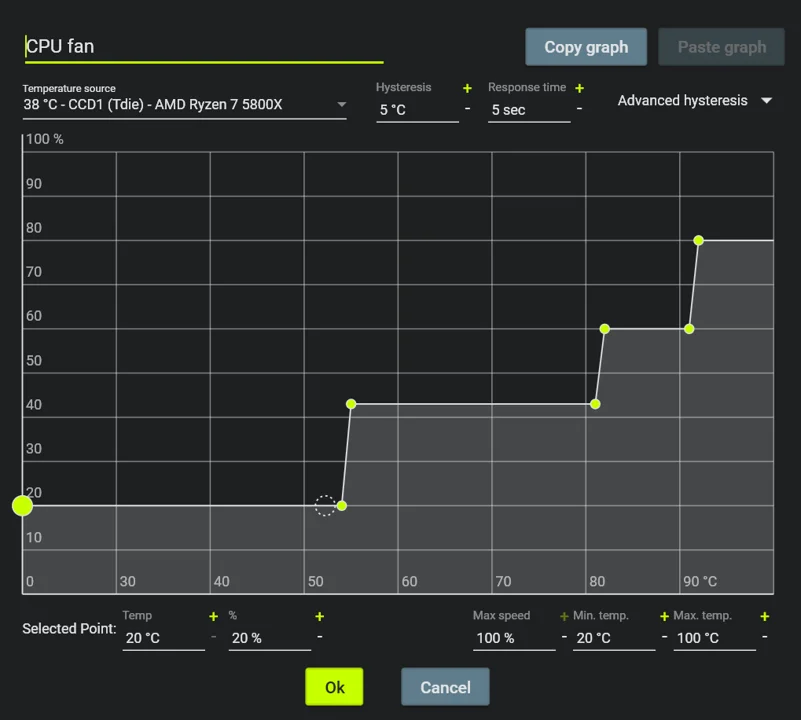This screenshot has width=801, height=720.
Task: Increase Max. temp. using plus icon
Action: 764,617
